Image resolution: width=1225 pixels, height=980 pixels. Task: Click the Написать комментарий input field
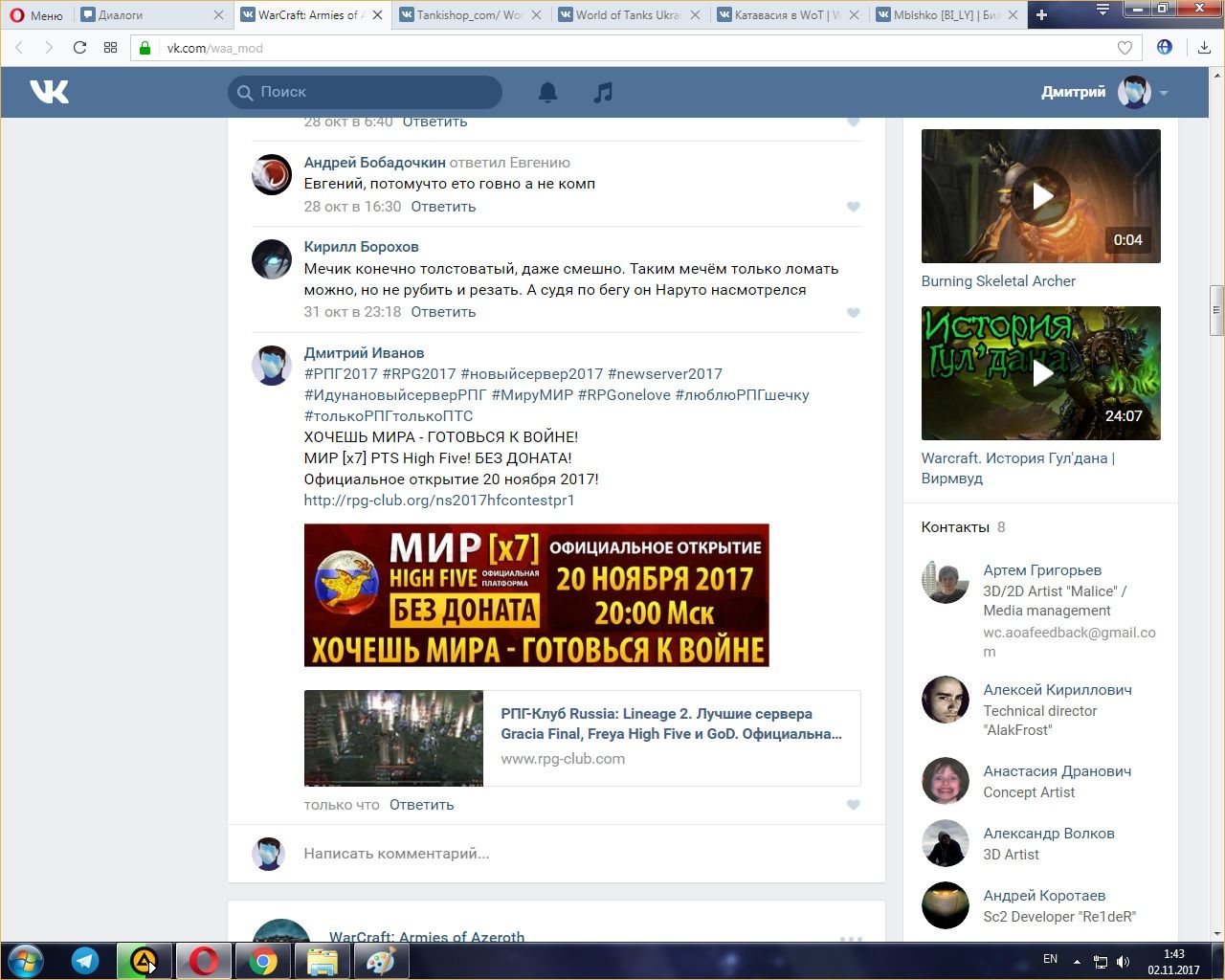[574, 854]
